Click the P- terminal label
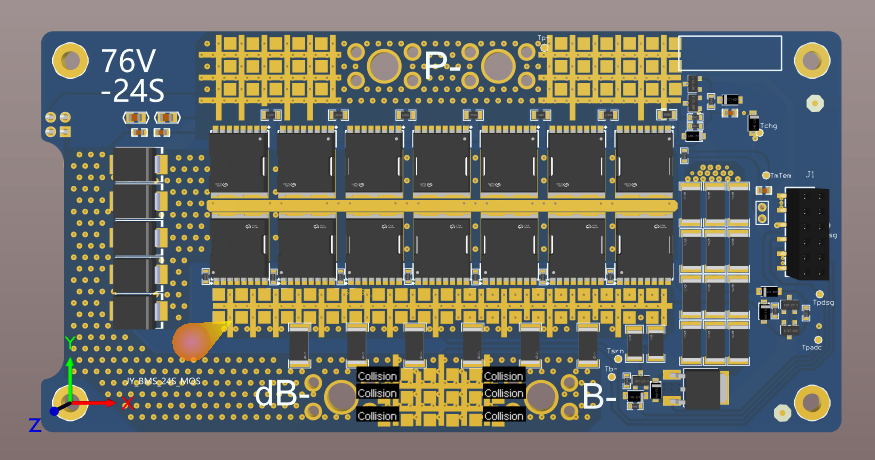875x460 pixels. tap(442, 65)
